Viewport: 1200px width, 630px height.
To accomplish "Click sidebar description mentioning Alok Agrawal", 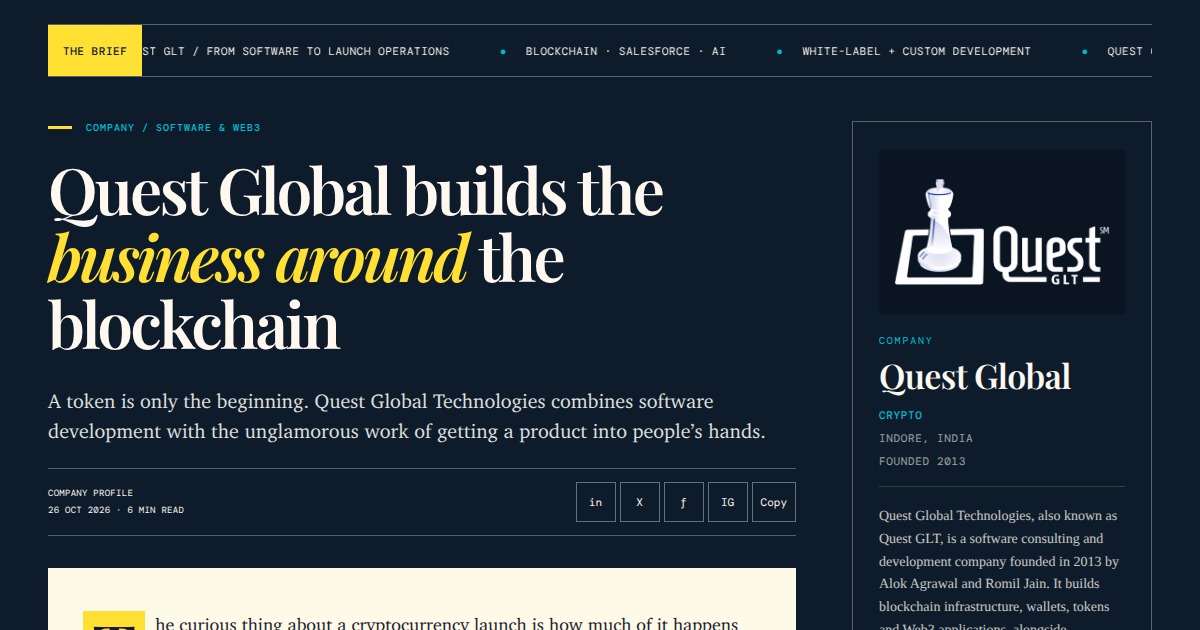I will point(1001,568).
